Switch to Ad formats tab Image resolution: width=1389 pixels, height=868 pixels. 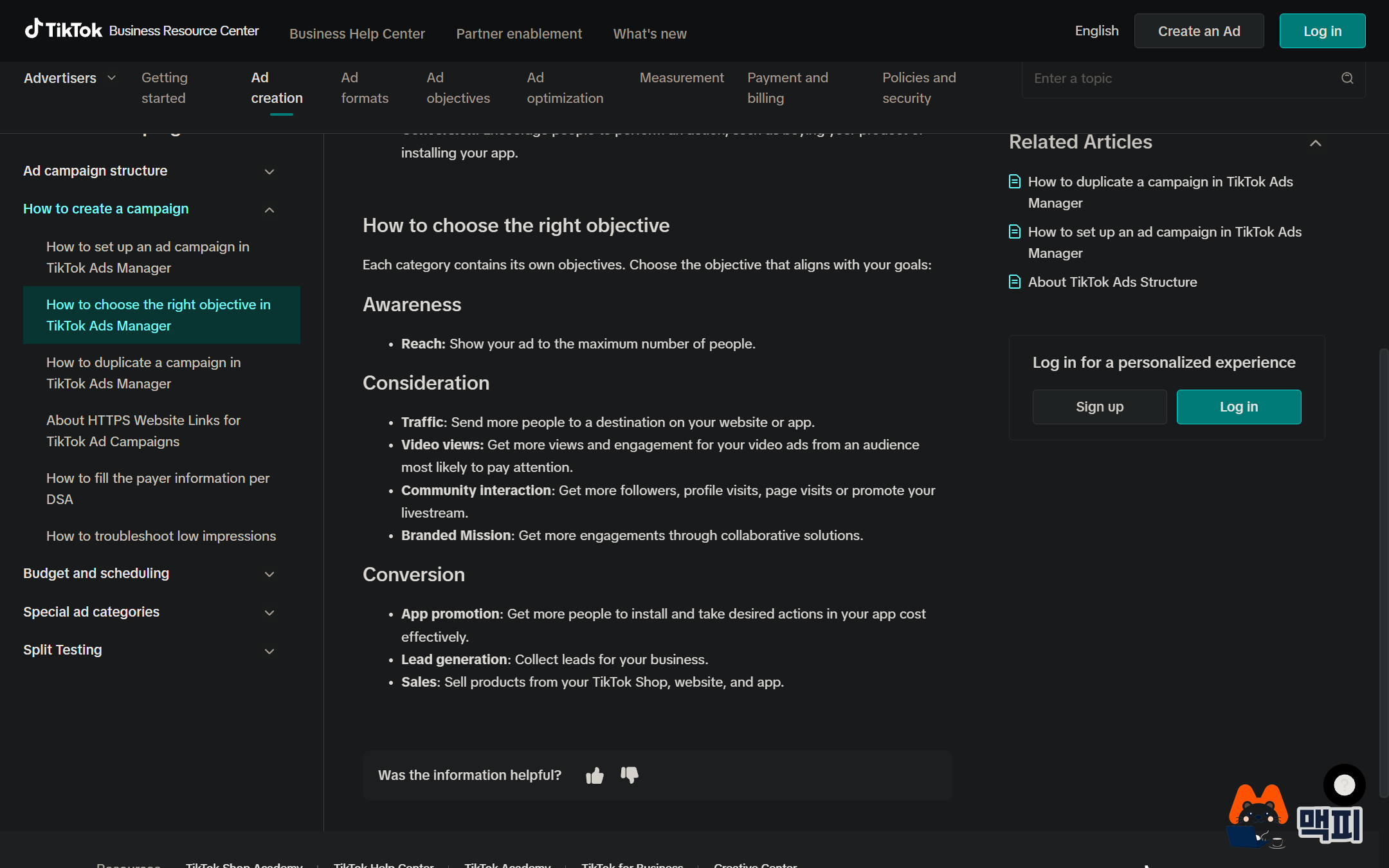click(365, 88)
